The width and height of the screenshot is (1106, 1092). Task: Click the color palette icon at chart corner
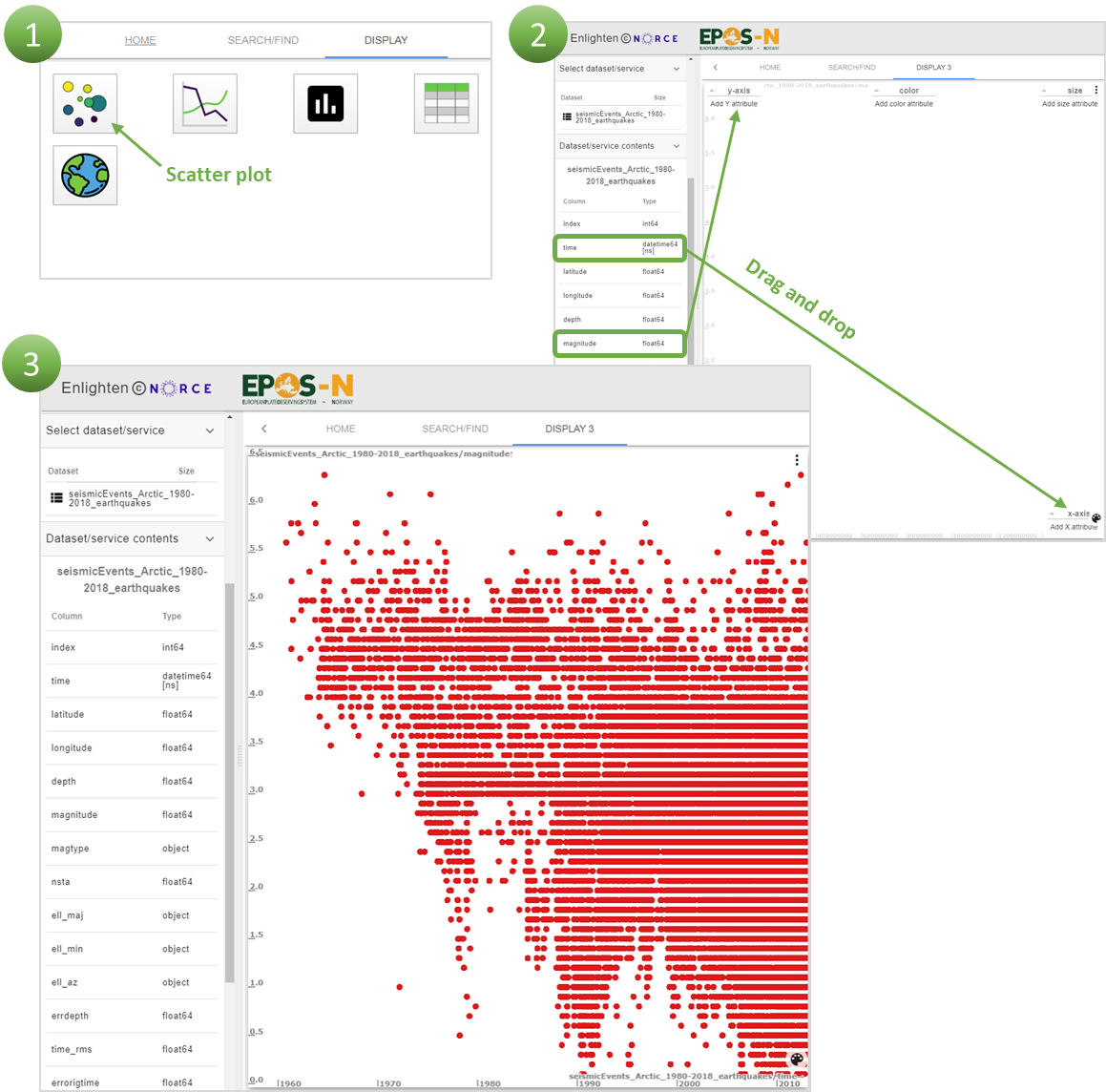(797, 1059)
